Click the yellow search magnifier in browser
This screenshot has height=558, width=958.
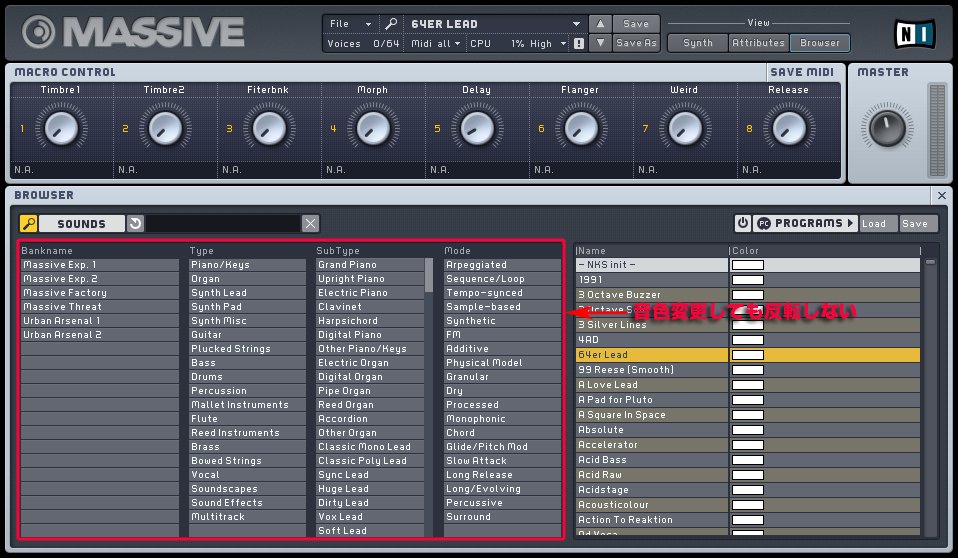(x=29, y=224)
